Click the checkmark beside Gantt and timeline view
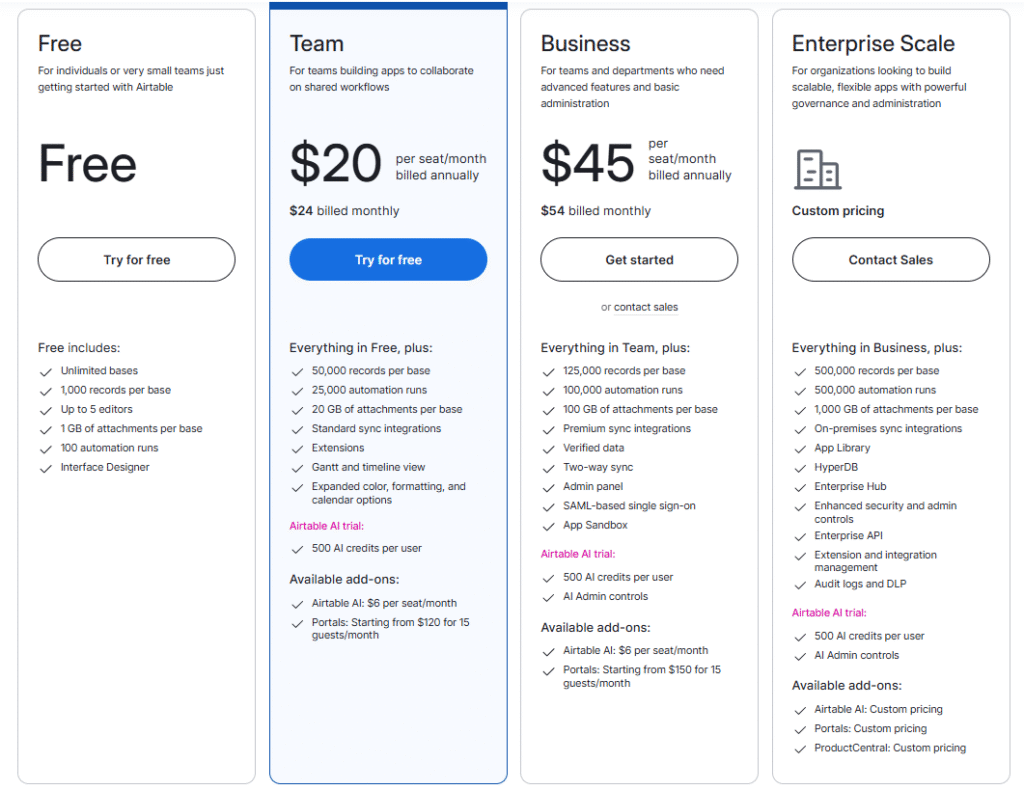1024x790 pixels. (297, 468)
